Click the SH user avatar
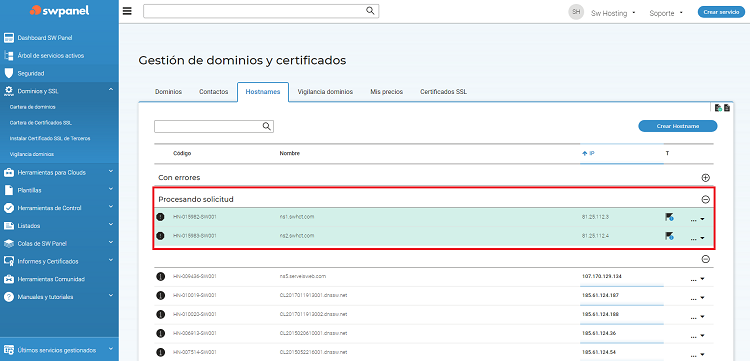 (x=576, y=12)
